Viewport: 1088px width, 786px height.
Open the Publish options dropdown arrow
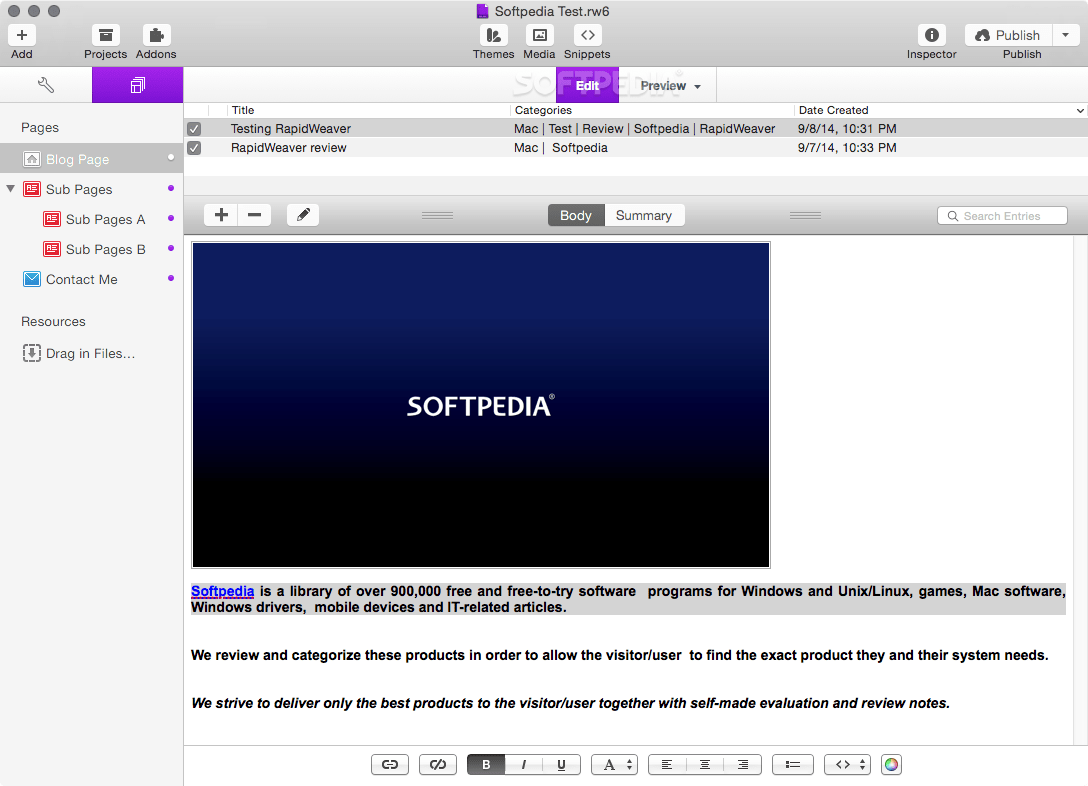tap(1066, 35)
